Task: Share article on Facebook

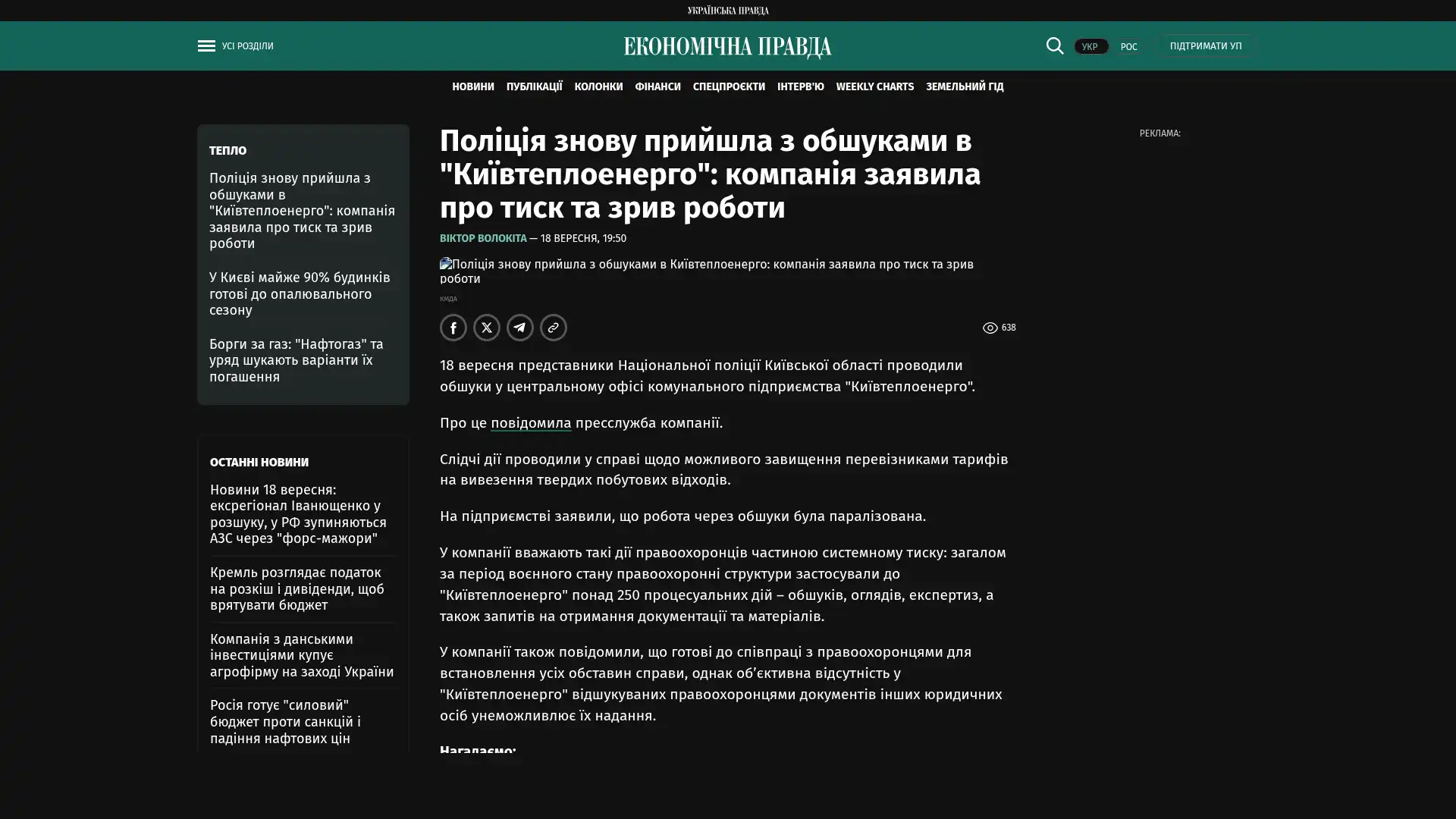Action: (453, 328)
